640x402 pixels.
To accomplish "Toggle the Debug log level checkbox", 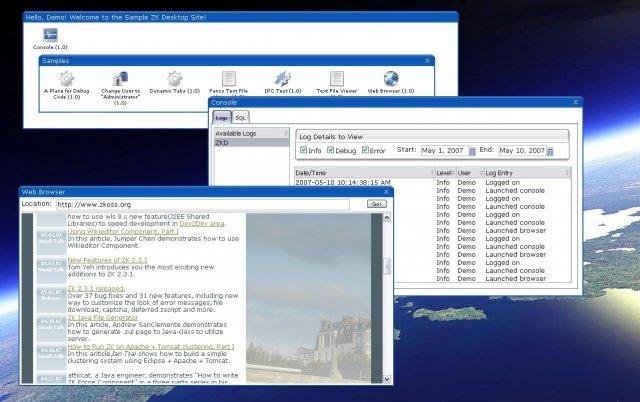I will [331, 150].
